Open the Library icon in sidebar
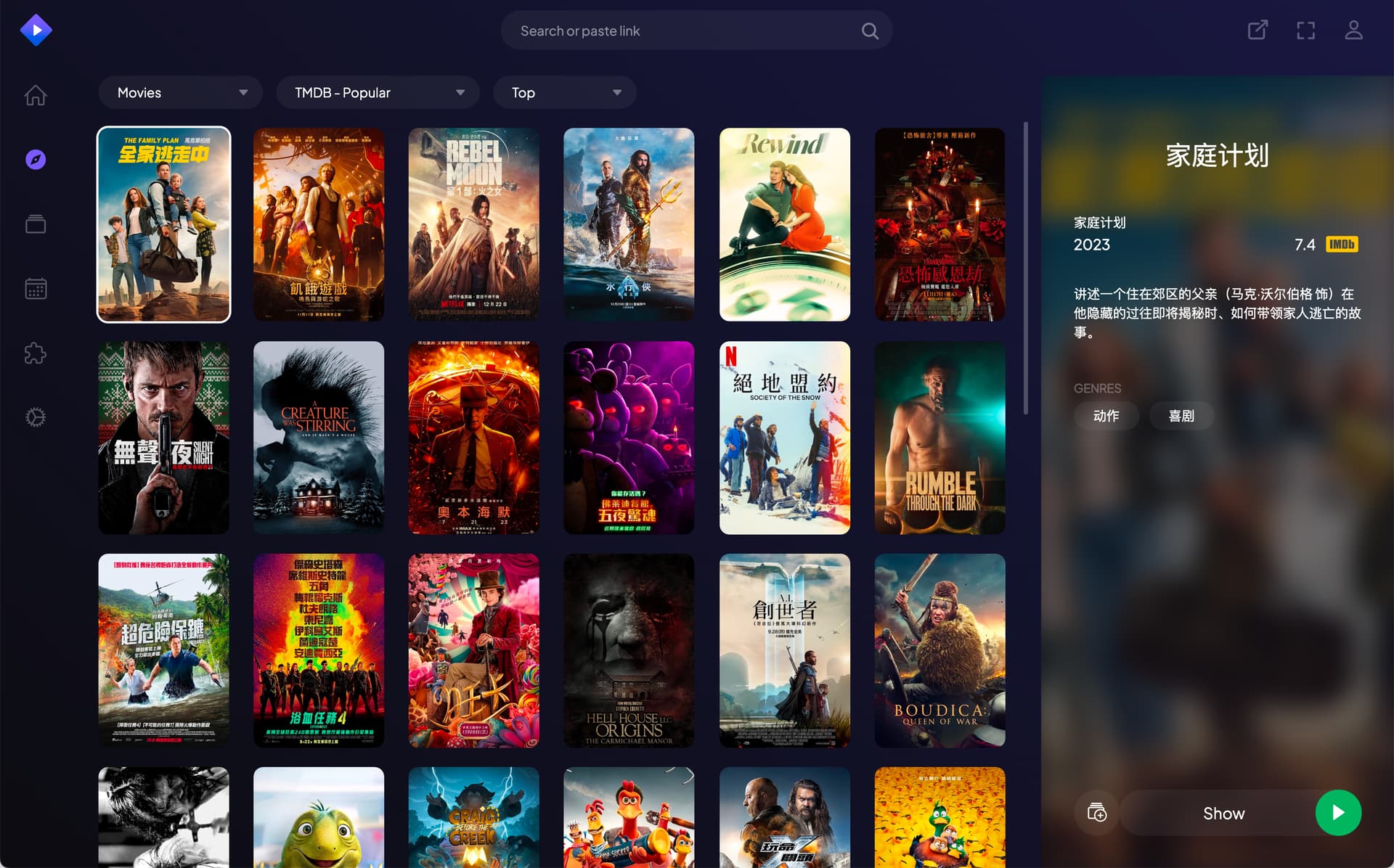Screen dimensions: 1394x868 [x=36, y=224]
